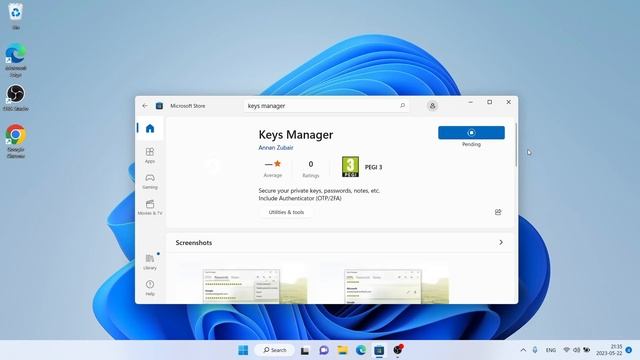Click the microphone icon in system tray
Screen dimensions: 640x360
535,350
